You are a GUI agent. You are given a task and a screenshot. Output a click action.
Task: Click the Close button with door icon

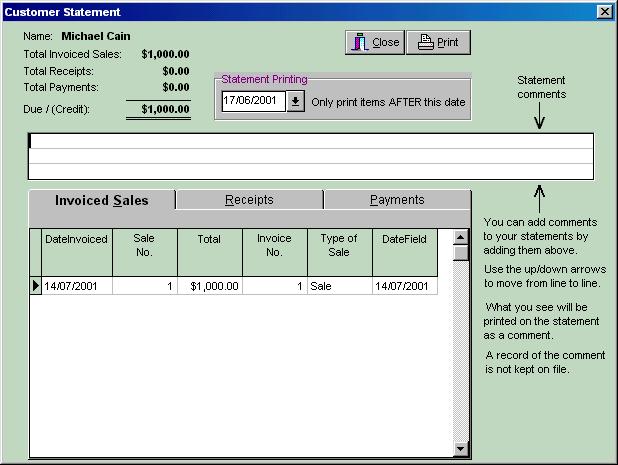coord(375,42)
